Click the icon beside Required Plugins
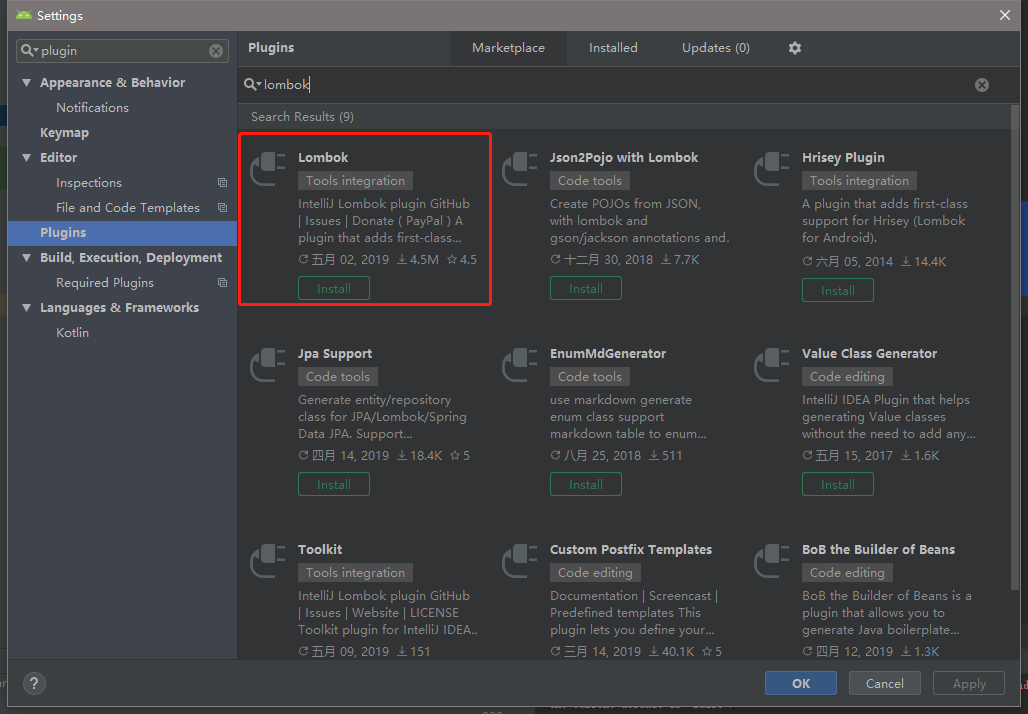This screenshot has width=1028, height=714. (222, 282)
